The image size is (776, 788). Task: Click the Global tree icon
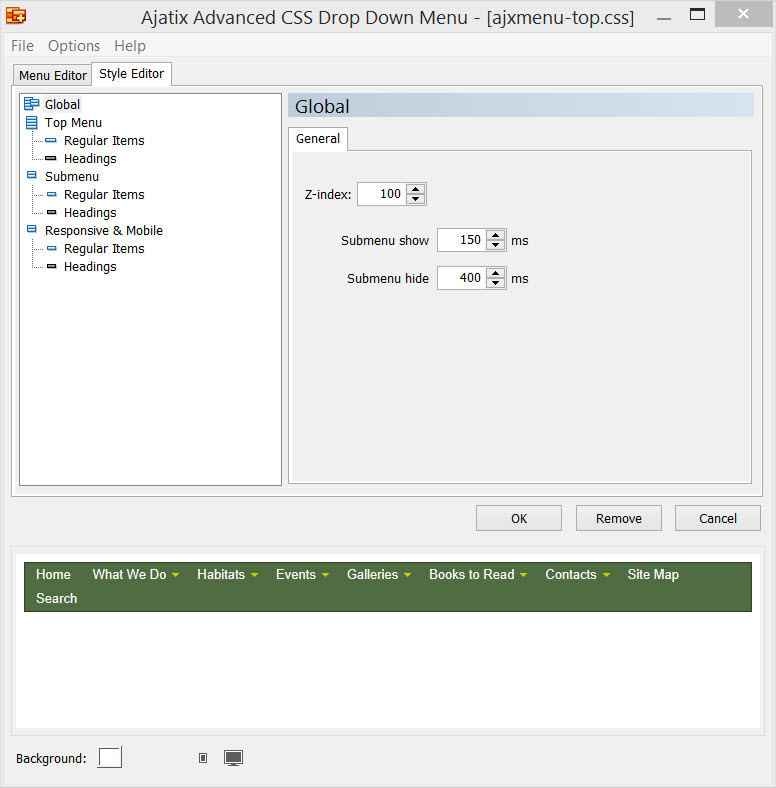[32, 104]
